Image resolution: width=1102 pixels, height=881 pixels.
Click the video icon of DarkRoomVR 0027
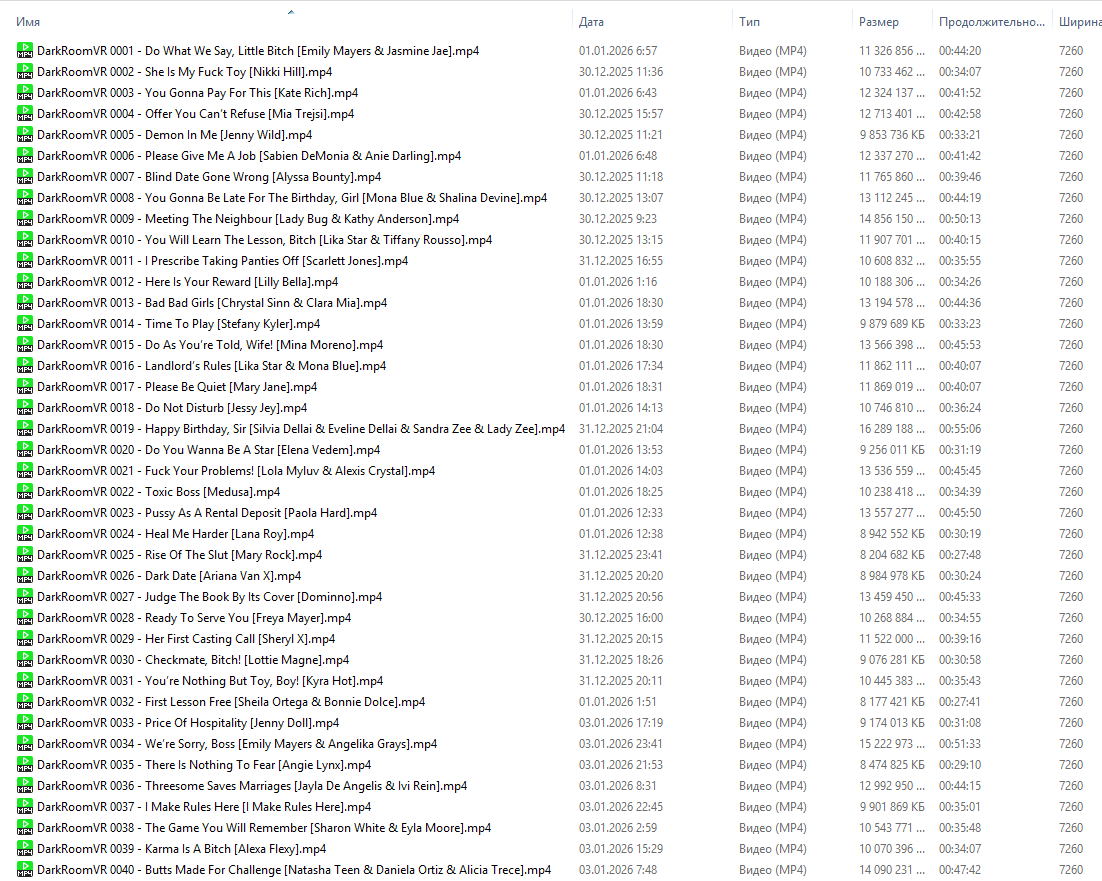[x=25, y=597]
